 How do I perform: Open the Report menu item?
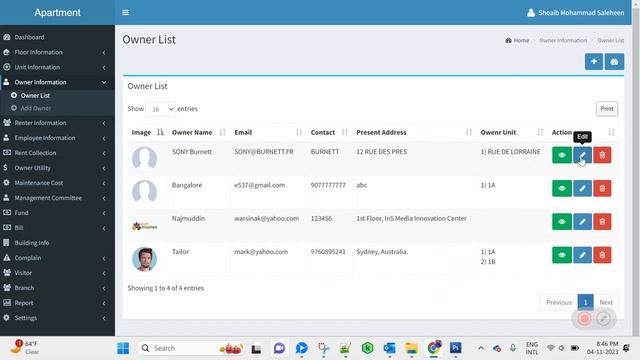[x=57, y=303]
